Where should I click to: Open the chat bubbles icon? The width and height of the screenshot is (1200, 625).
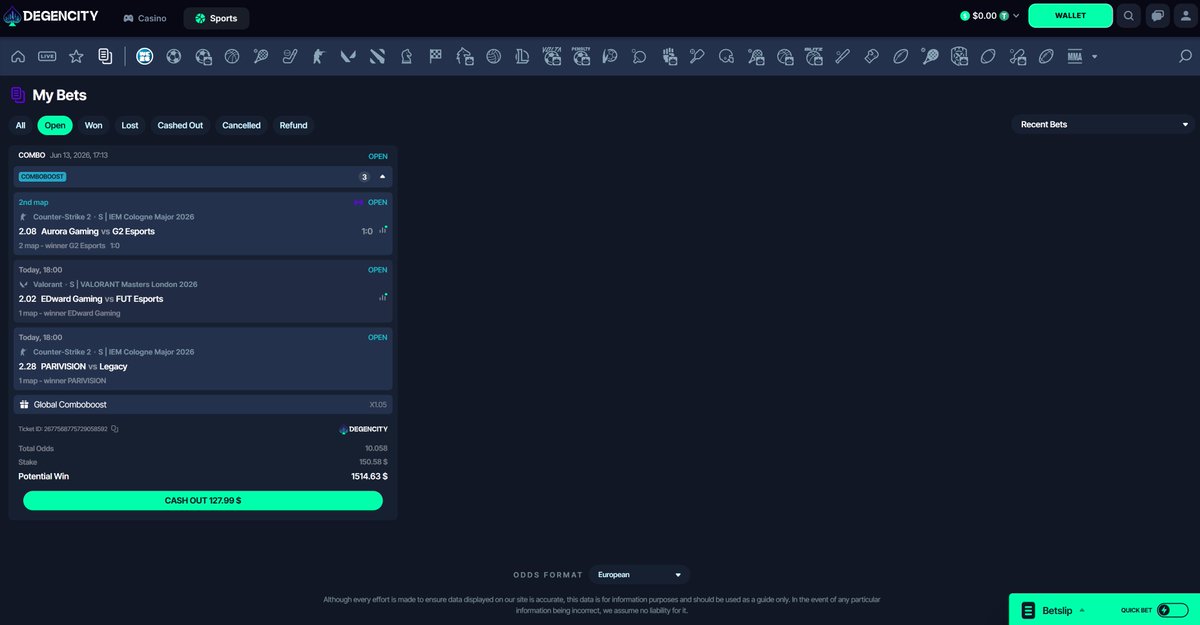click(1158, 16)
